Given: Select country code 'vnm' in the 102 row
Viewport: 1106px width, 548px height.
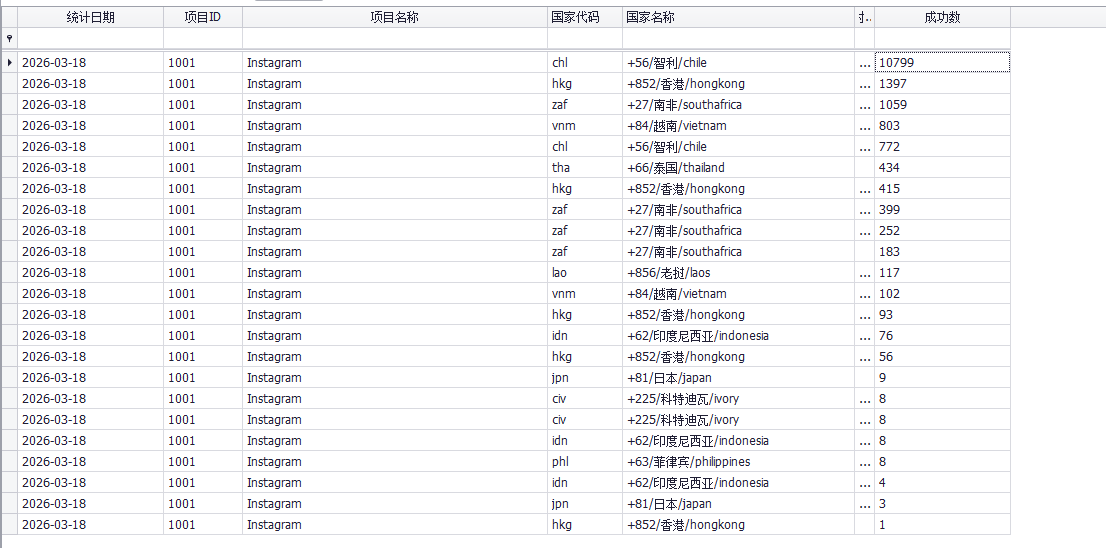Looking at the screenshot, I should click(x=585, y=293).
